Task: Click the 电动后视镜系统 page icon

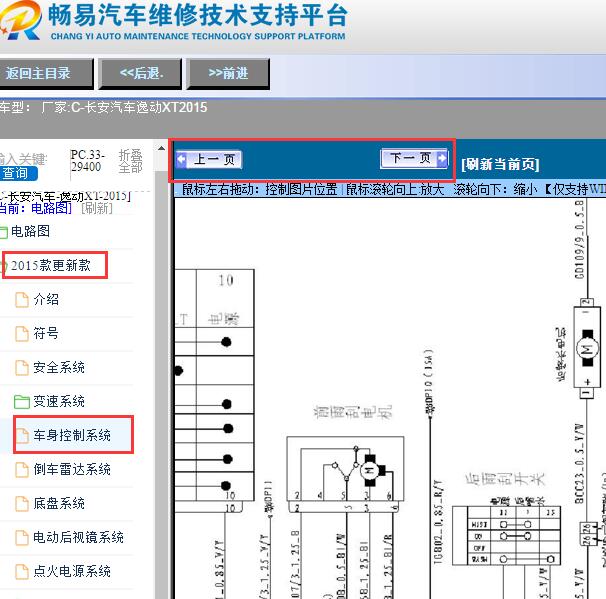Action: [x=22, y=538]
